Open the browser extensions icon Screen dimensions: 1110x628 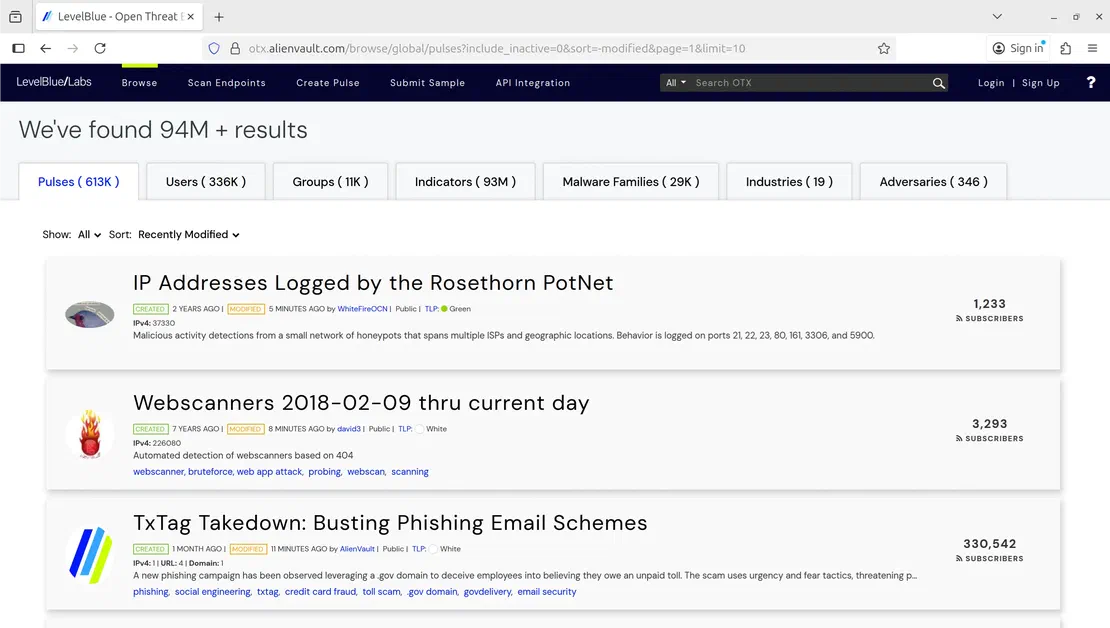(x=1065, y=48)
